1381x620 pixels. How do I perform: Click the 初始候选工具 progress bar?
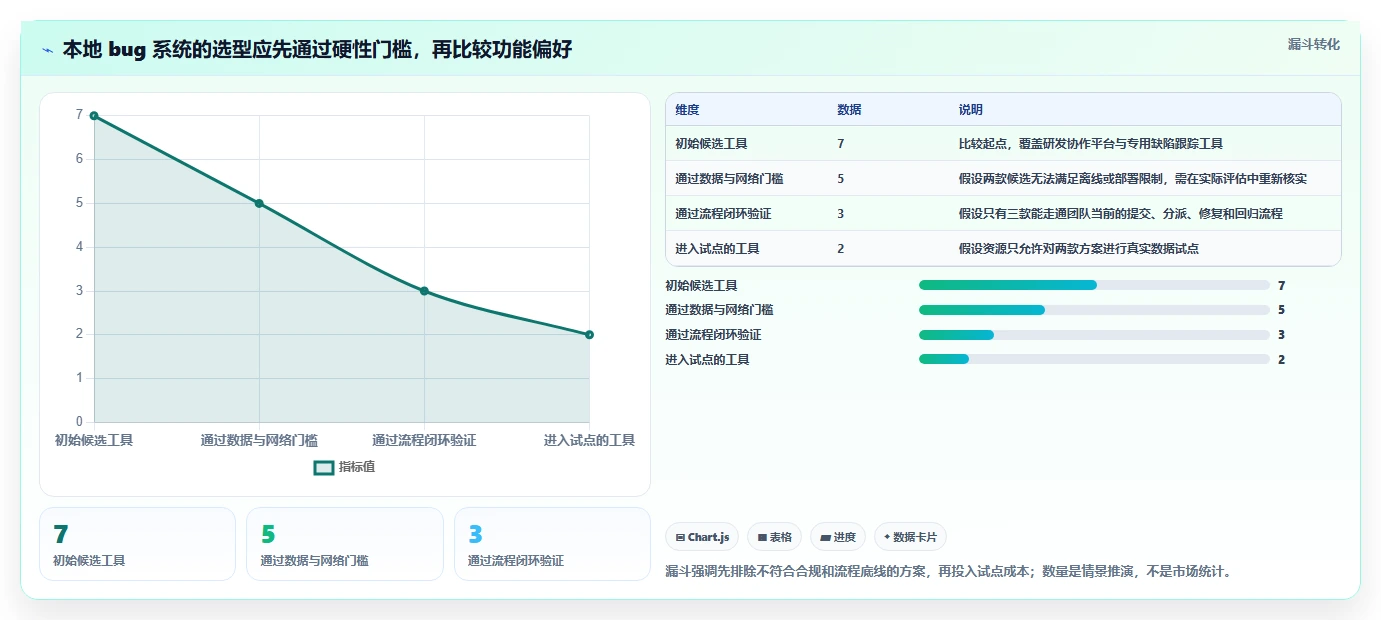point(1094,285)
